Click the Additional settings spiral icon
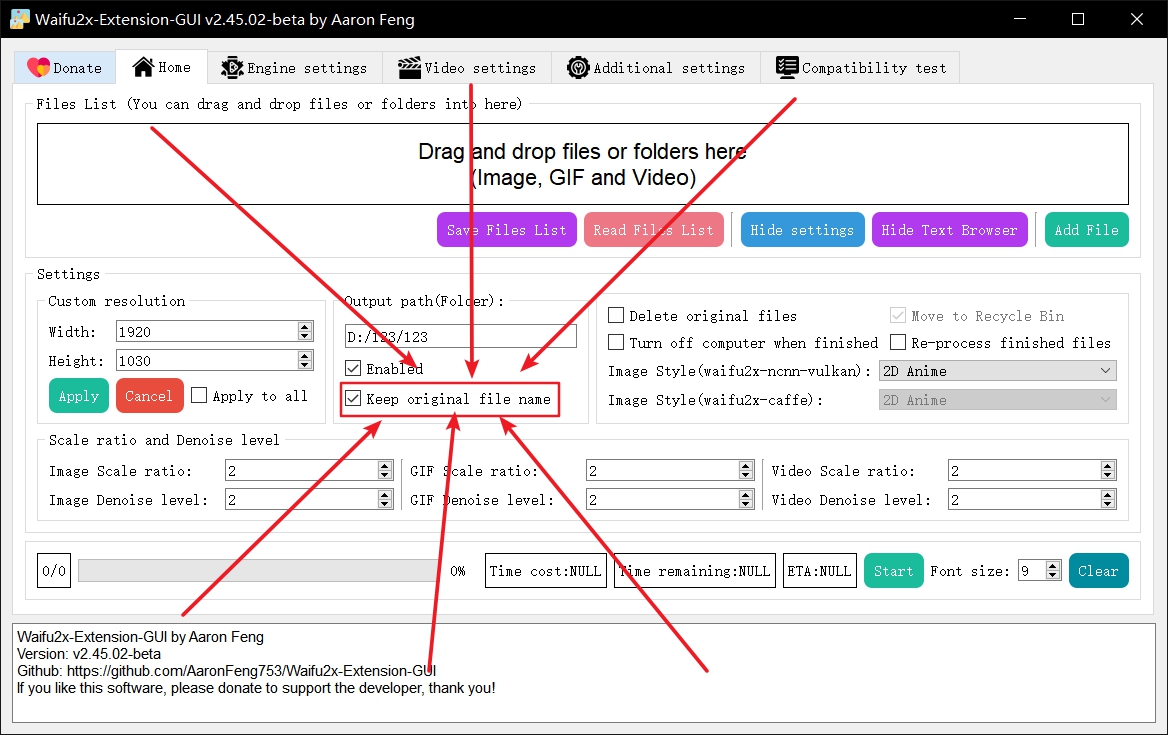Screen dimensions: 1168x735 coord(578,67)
